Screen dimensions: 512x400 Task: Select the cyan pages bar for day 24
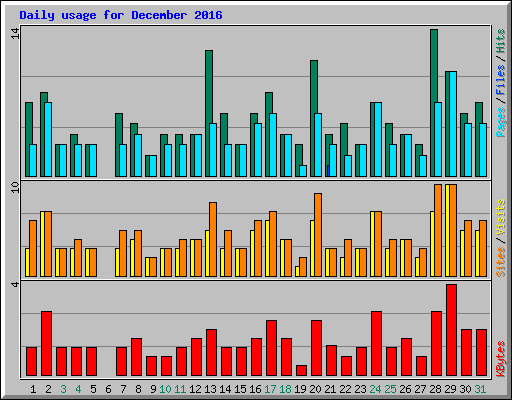click(378, 139)
